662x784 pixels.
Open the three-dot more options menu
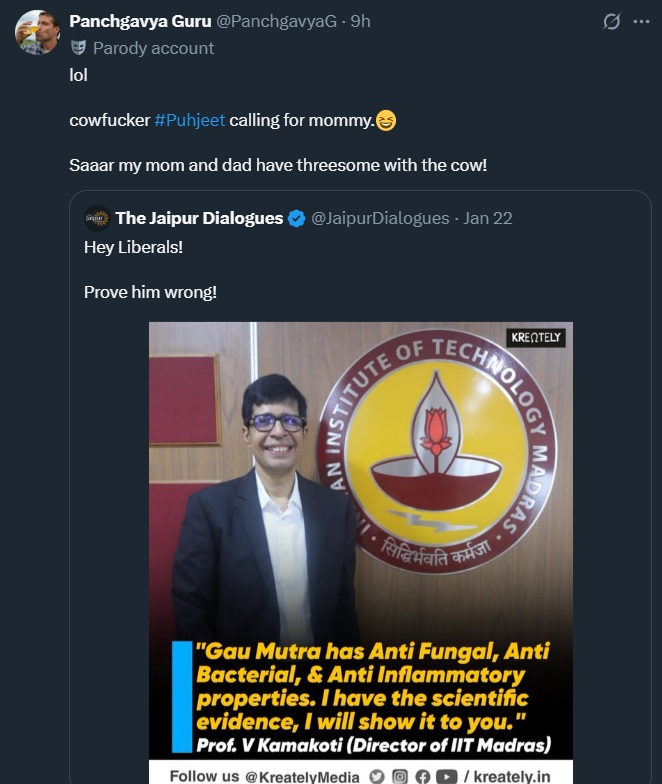641,21
